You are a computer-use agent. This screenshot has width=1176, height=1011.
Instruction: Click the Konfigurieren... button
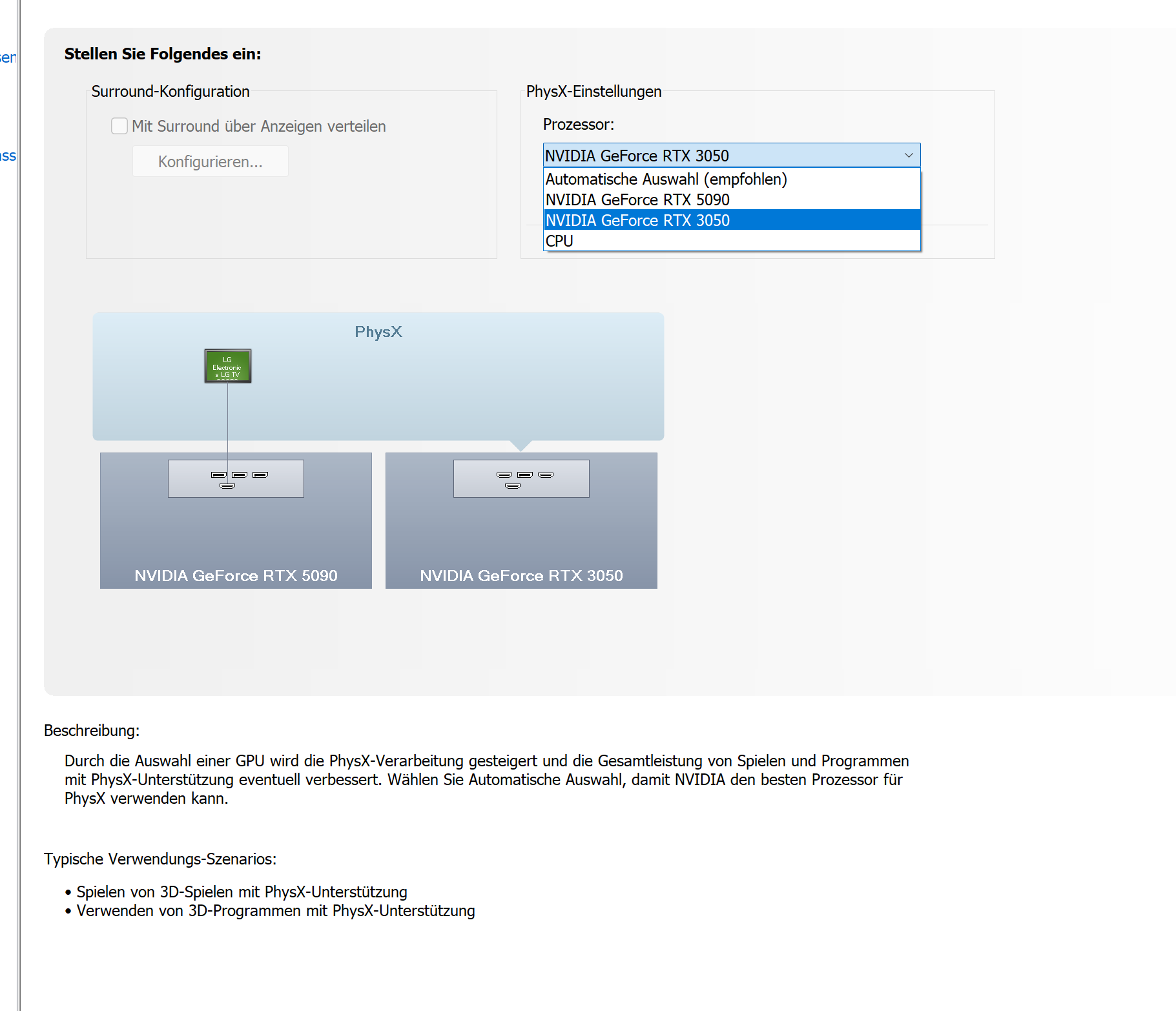pyautogui.click(x=211, y=161)
